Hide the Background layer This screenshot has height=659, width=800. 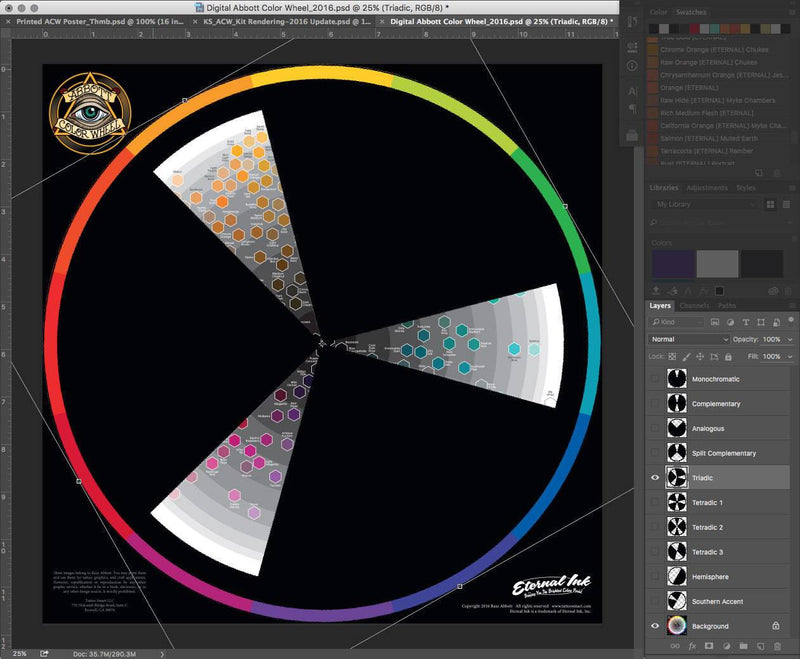pyautogui.click(x=656, y=625)
